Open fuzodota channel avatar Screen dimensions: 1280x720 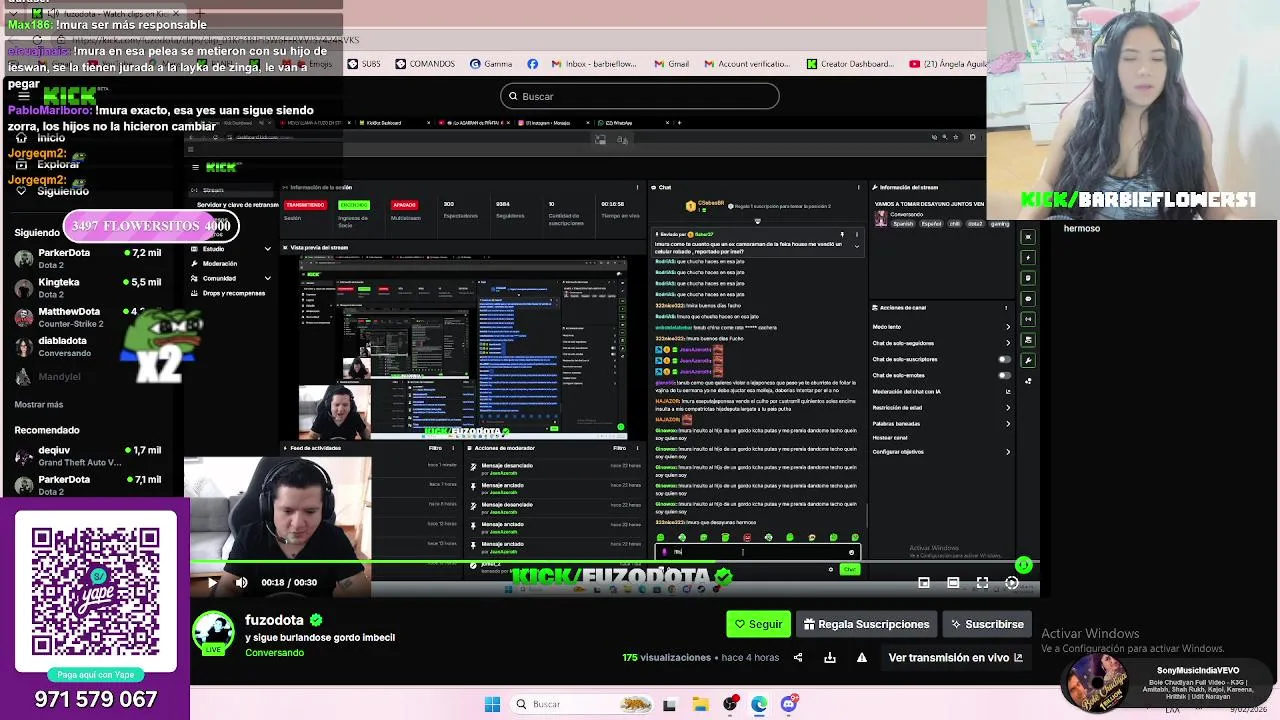tap(213, 632)
